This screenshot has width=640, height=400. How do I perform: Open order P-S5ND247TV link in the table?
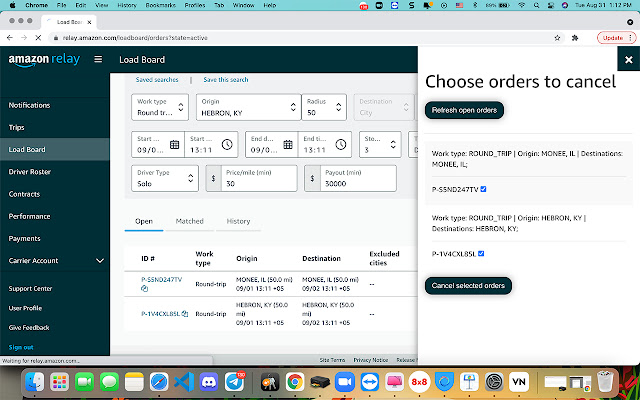click(162, 280)
